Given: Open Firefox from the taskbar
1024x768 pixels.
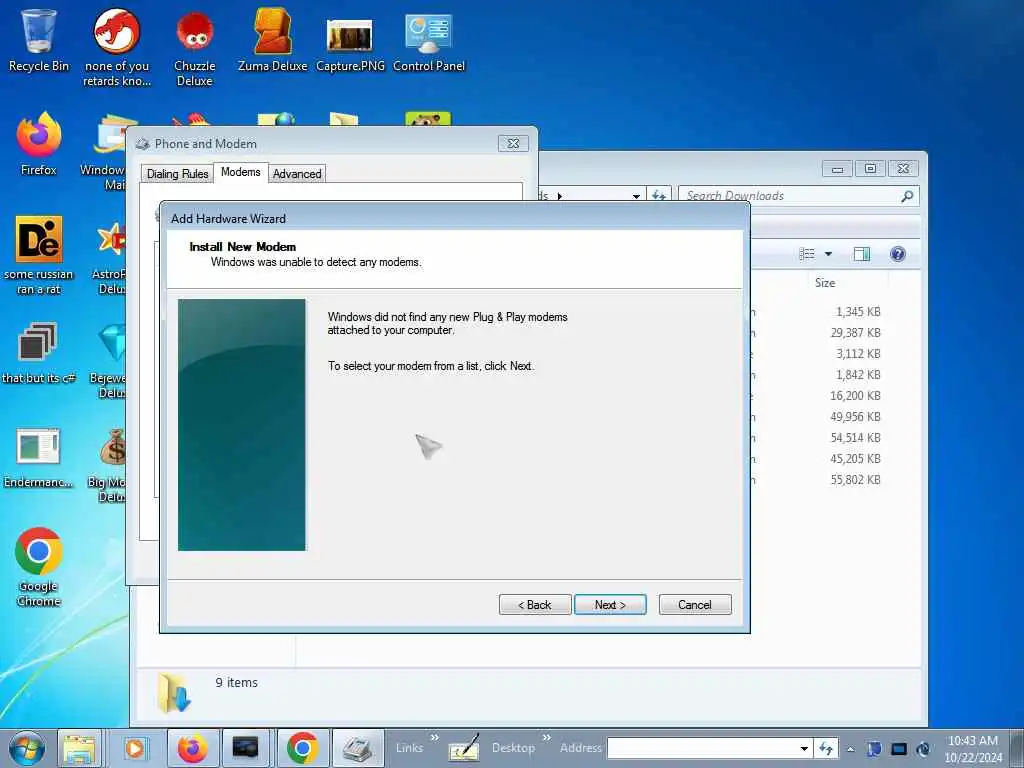Looking at the screenshot, I should pos(192,748).
